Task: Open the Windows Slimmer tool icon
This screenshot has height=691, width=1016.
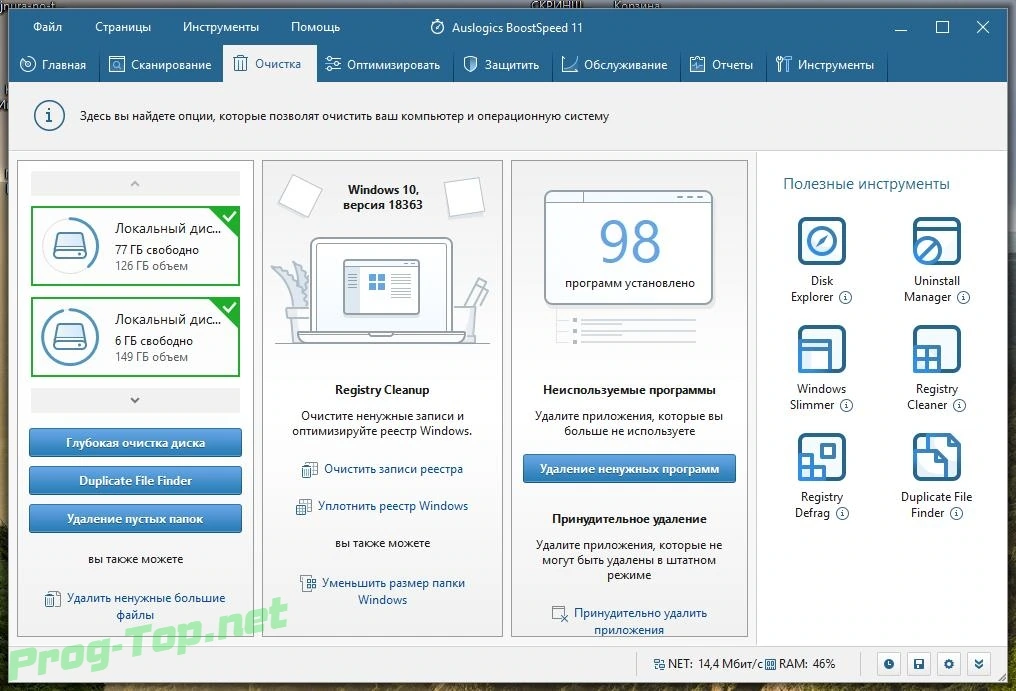Action: [821, 349]
